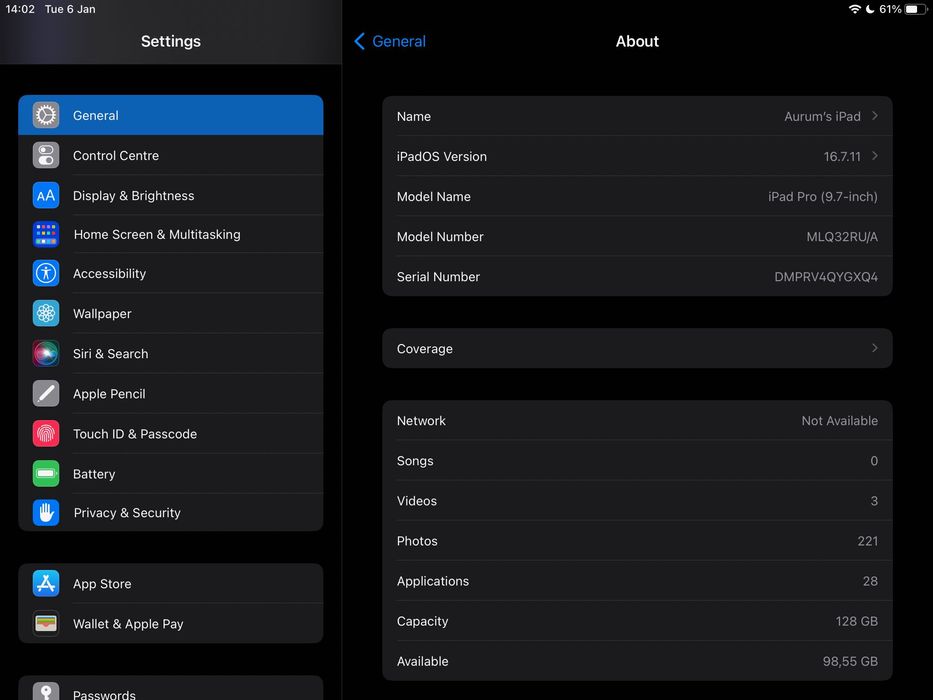The width and height of the screenshot is (933, 700).
Task: Tap the battery indicator in status bar
Action: (915, 9)
